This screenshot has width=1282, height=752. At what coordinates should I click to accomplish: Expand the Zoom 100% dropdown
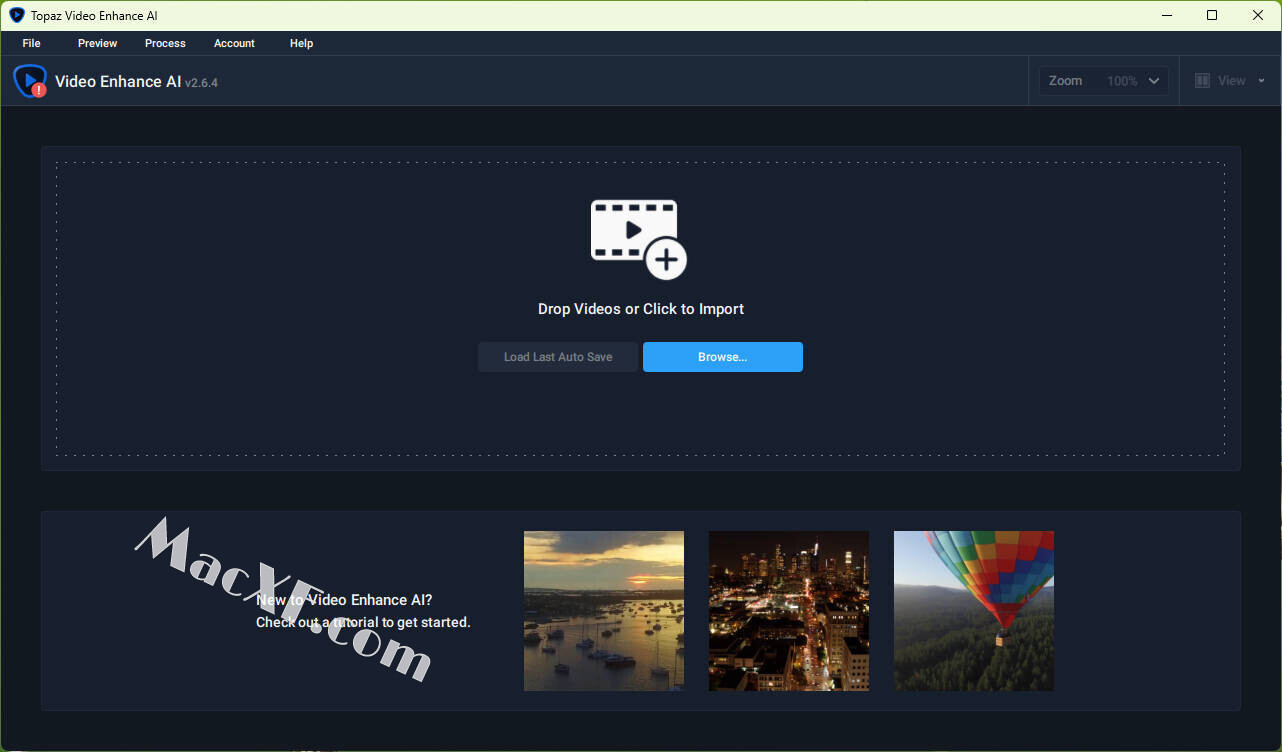pos(1103,81)
